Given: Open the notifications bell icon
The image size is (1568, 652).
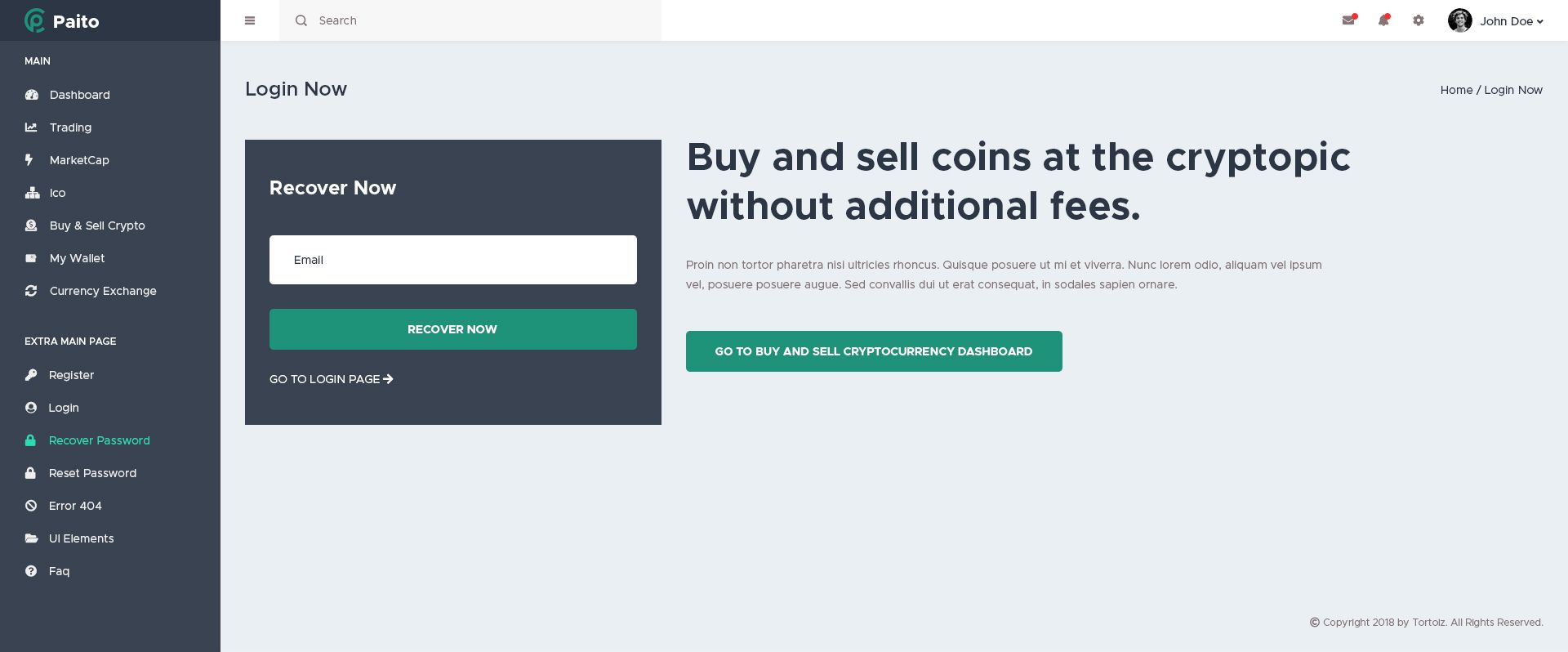Looking at the screenshot, I should [x=1383, y=20].
